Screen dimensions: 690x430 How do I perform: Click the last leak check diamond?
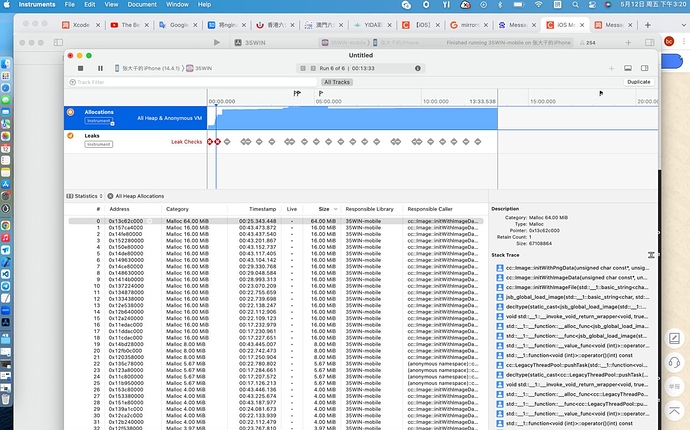click(478, 142)
